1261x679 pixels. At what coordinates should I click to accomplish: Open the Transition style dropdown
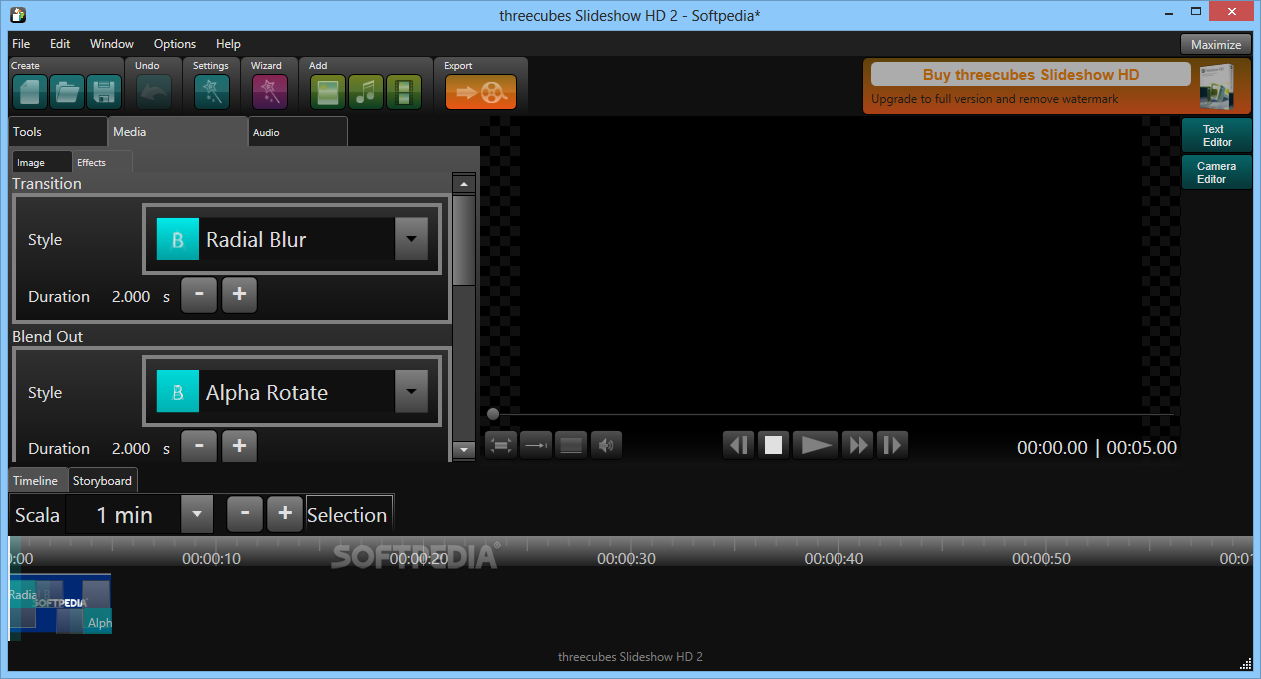click(411, 239)
